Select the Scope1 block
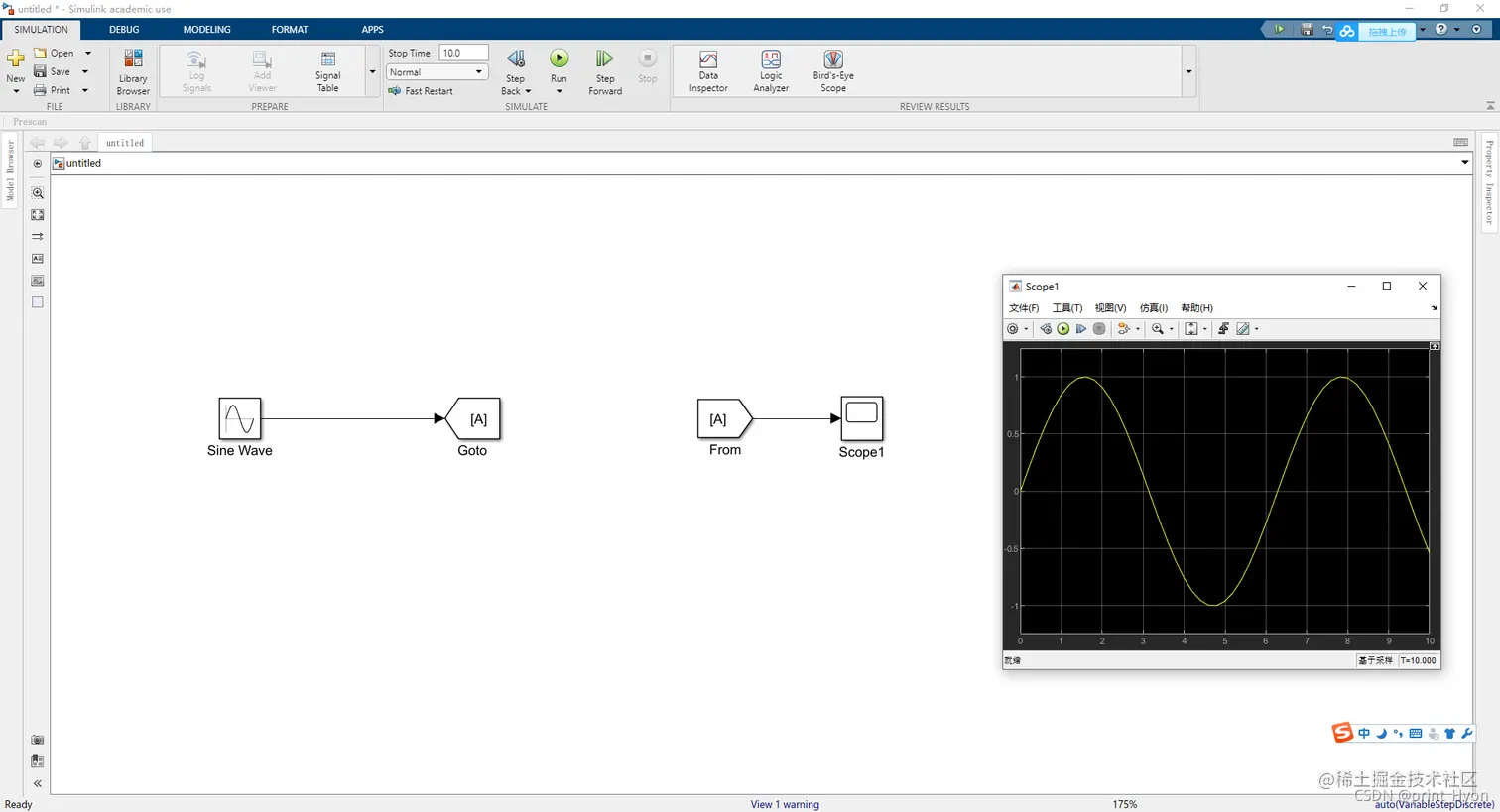 (x=862, y=418)
